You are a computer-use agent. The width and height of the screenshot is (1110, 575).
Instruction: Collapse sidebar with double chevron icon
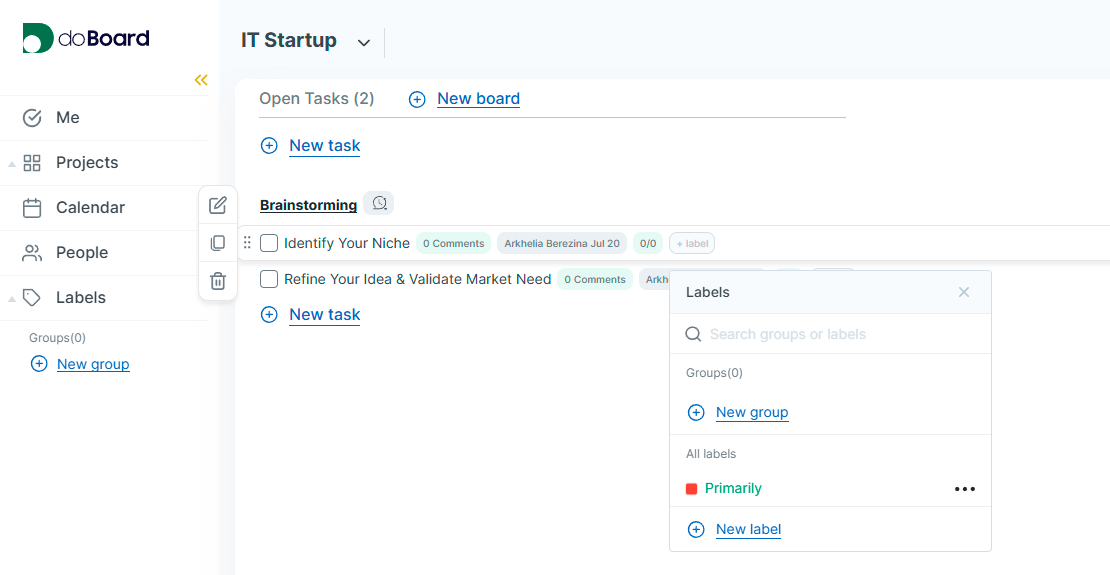pyautogui.click(x=201, y=80)
